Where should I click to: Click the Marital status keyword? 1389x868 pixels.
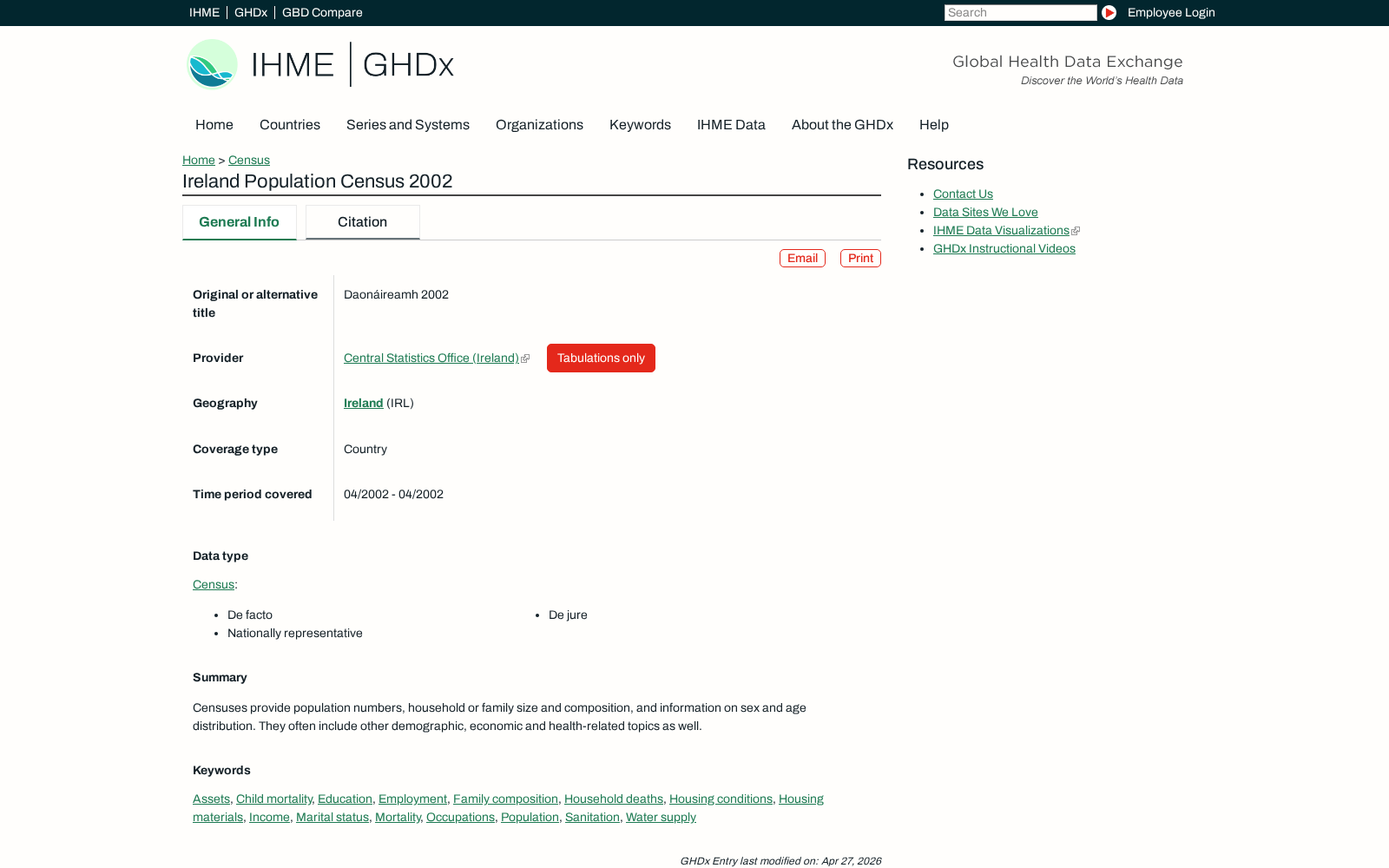click(x=332, y=817)
